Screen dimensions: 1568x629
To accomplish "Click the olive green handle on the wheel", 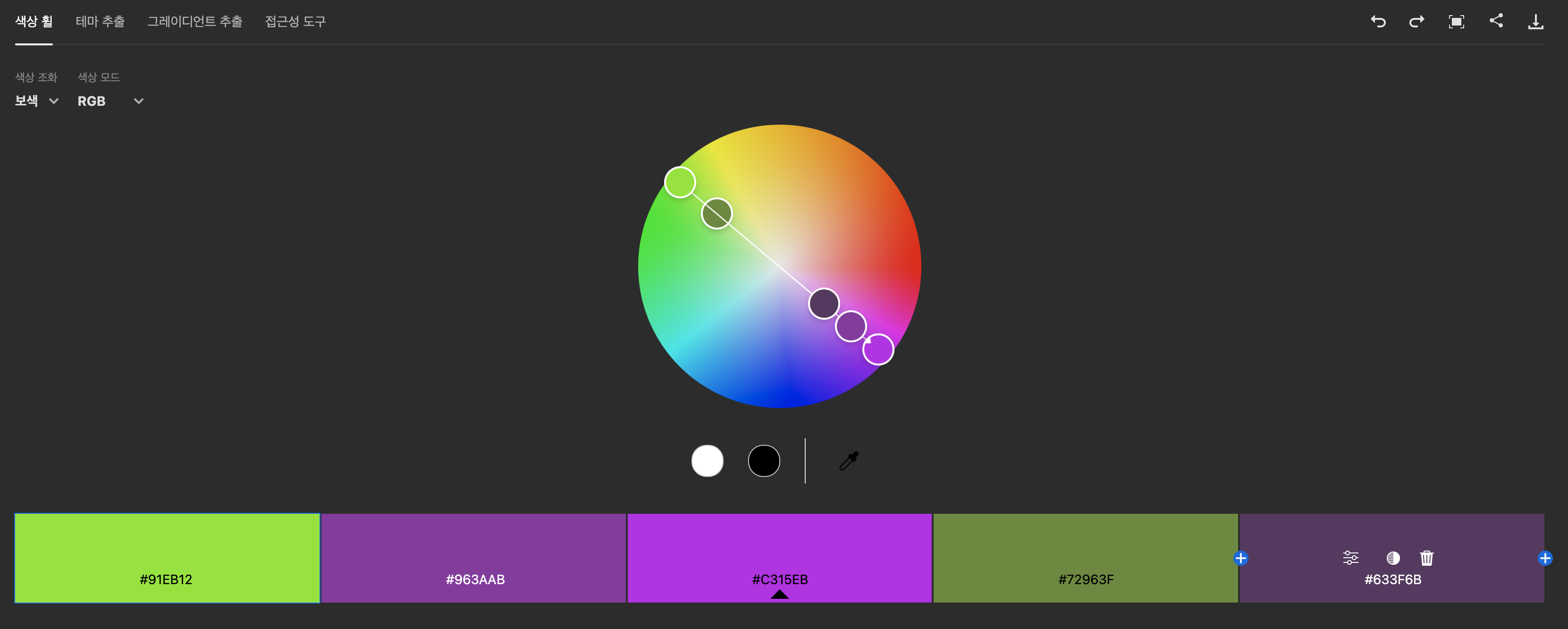I will [717, 213].
